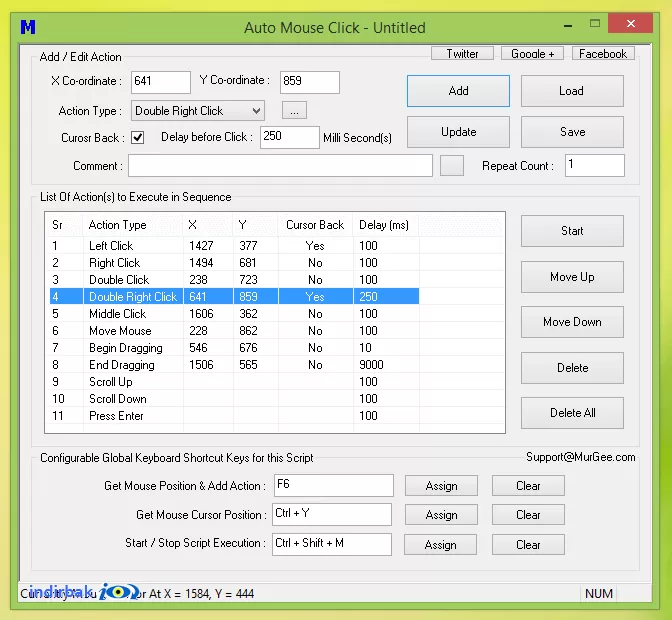Click Assign for Get Mouse Position & Add Action
This screenshot has width=672, height=620.
click(x=441, y=486)
